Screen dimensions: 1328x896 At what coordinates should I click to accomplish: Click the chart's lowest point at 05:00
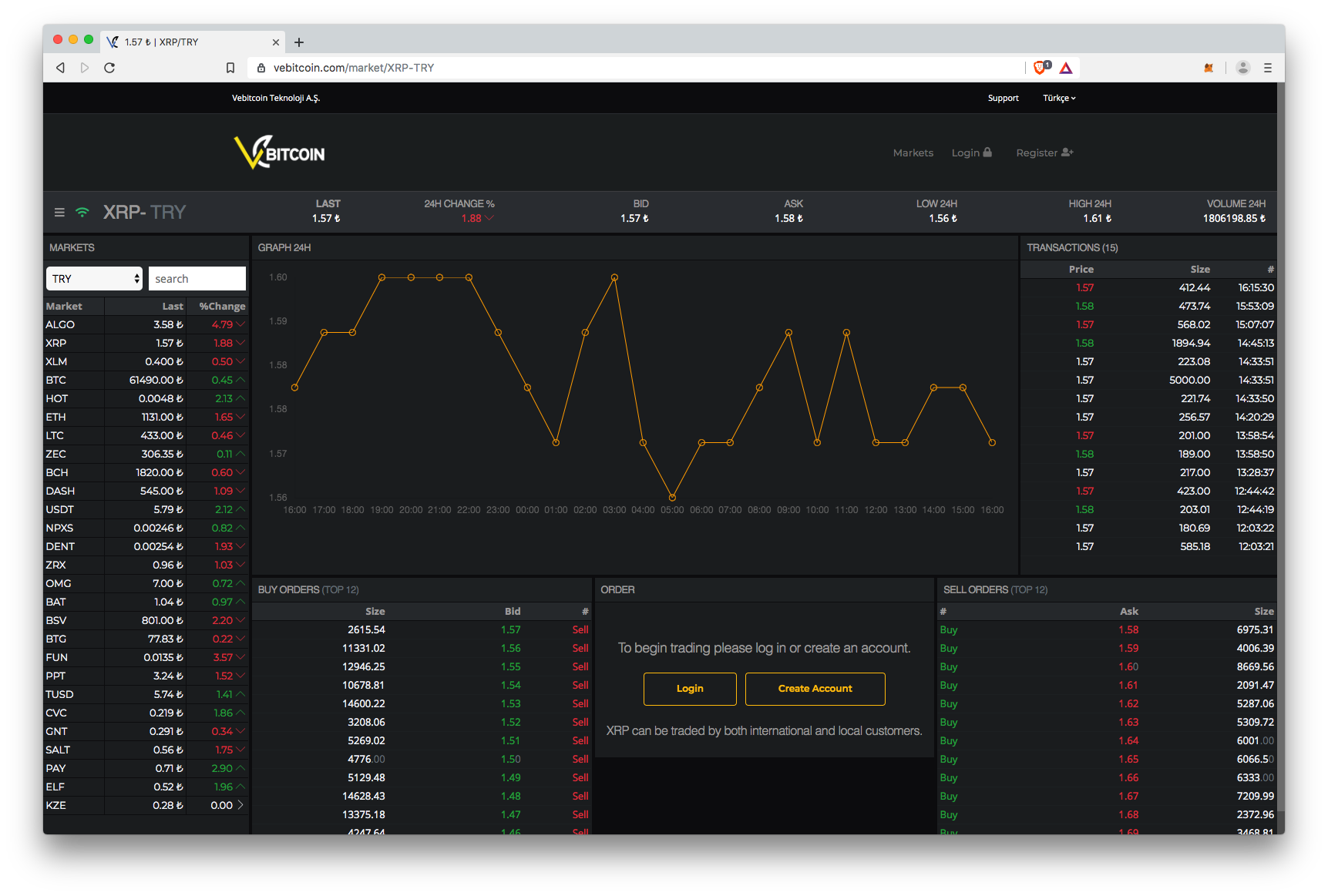672,498
